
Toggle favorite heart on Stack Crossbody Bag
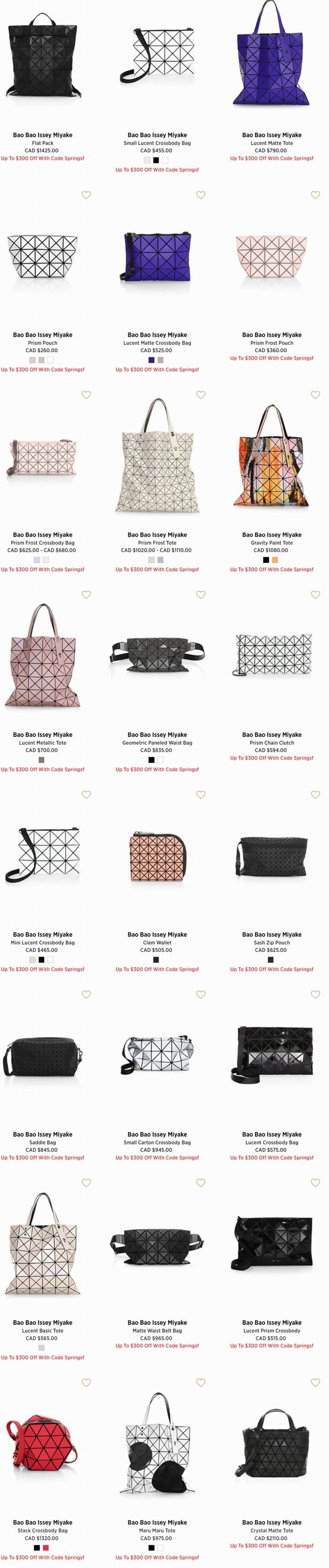[x=86, y=1382]
